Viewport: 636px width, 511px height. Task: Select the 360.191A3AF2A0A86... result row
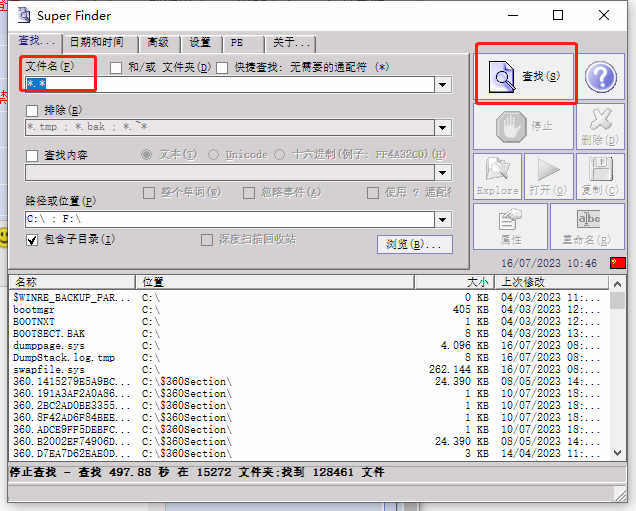pyautogui.click(x=309, y=394)
